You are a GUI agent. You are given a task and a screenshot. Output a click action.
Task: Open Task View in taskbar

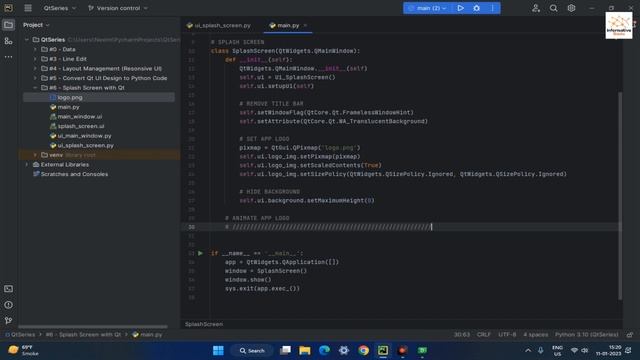tap(285, 351)
